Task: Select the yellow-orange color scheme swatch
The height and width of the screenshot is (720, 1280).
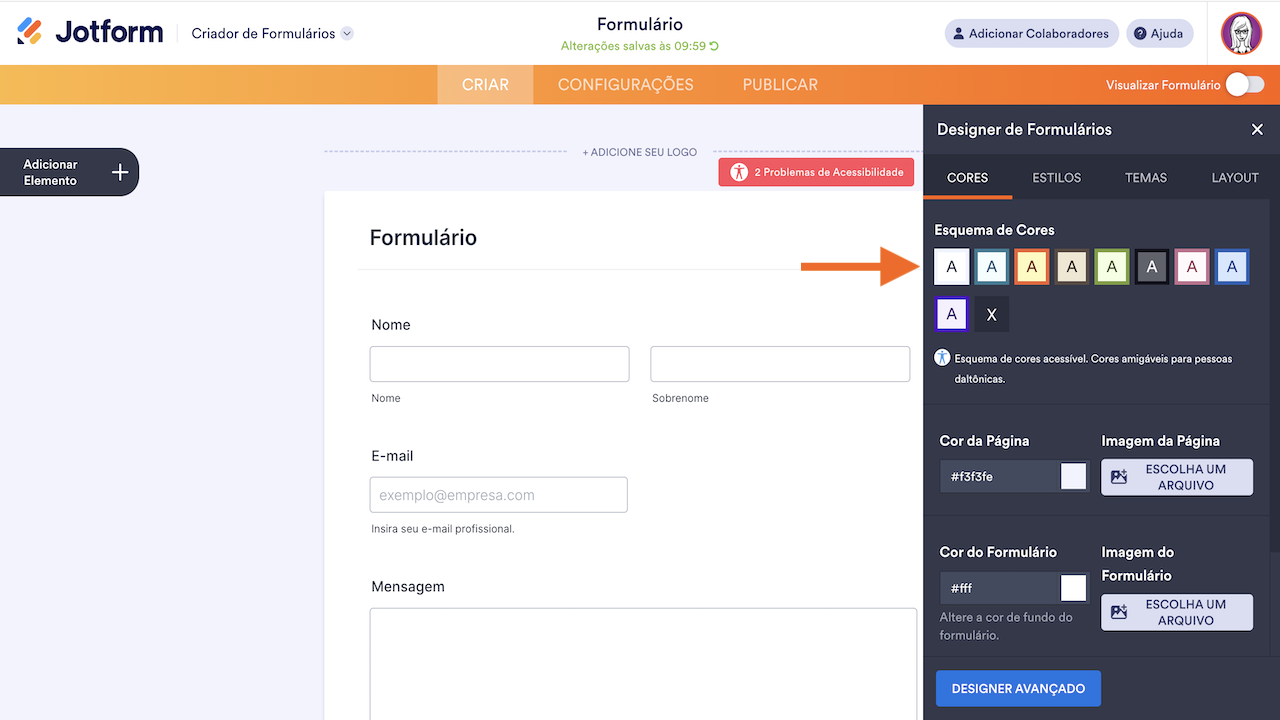Action: tap(1032, 267)
